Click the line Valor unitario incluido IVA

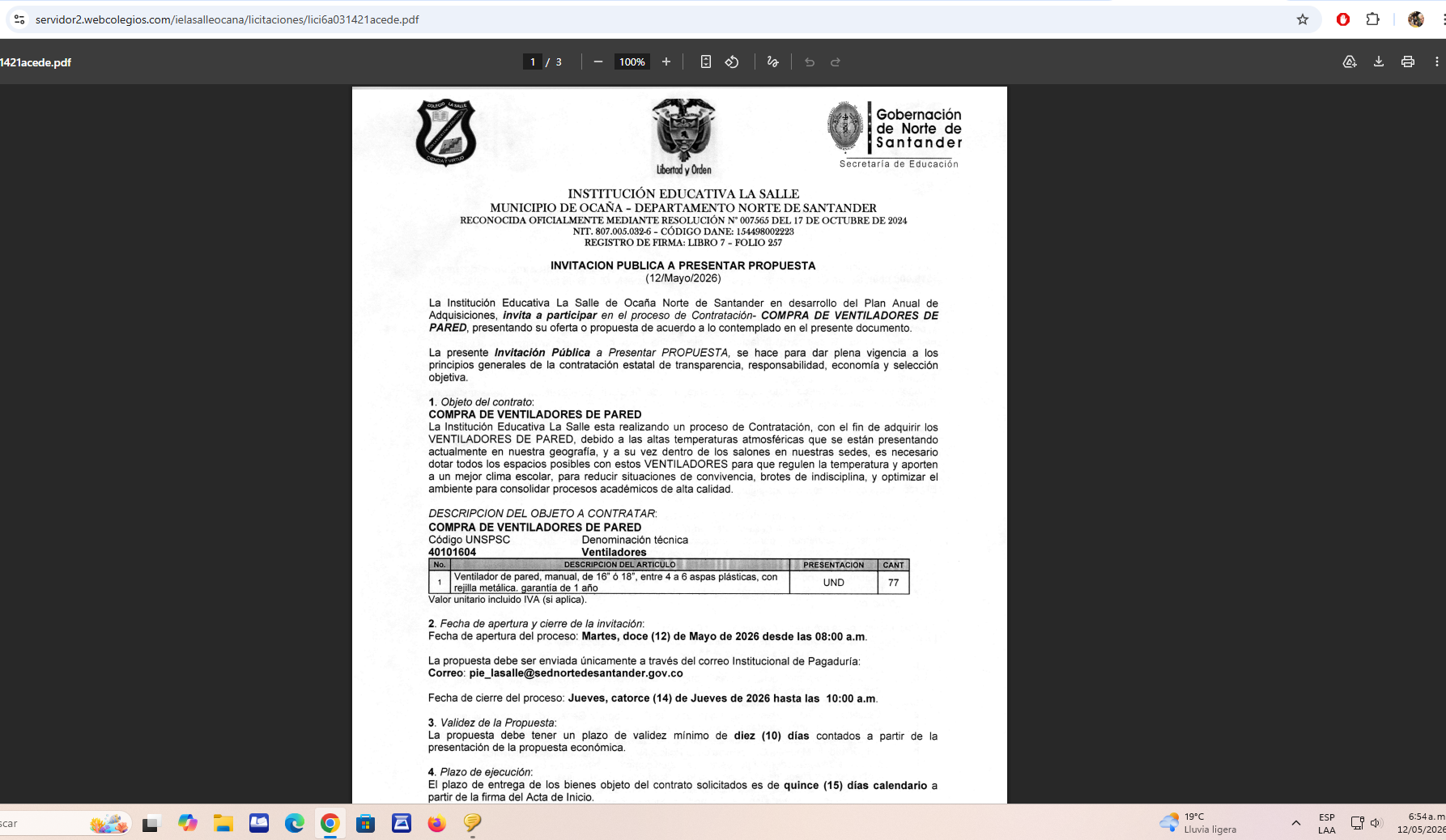(508, 600)
